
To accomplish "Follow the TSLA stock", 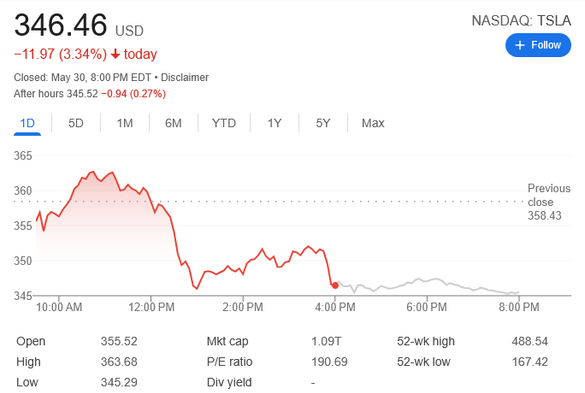I will coord(538,45).
